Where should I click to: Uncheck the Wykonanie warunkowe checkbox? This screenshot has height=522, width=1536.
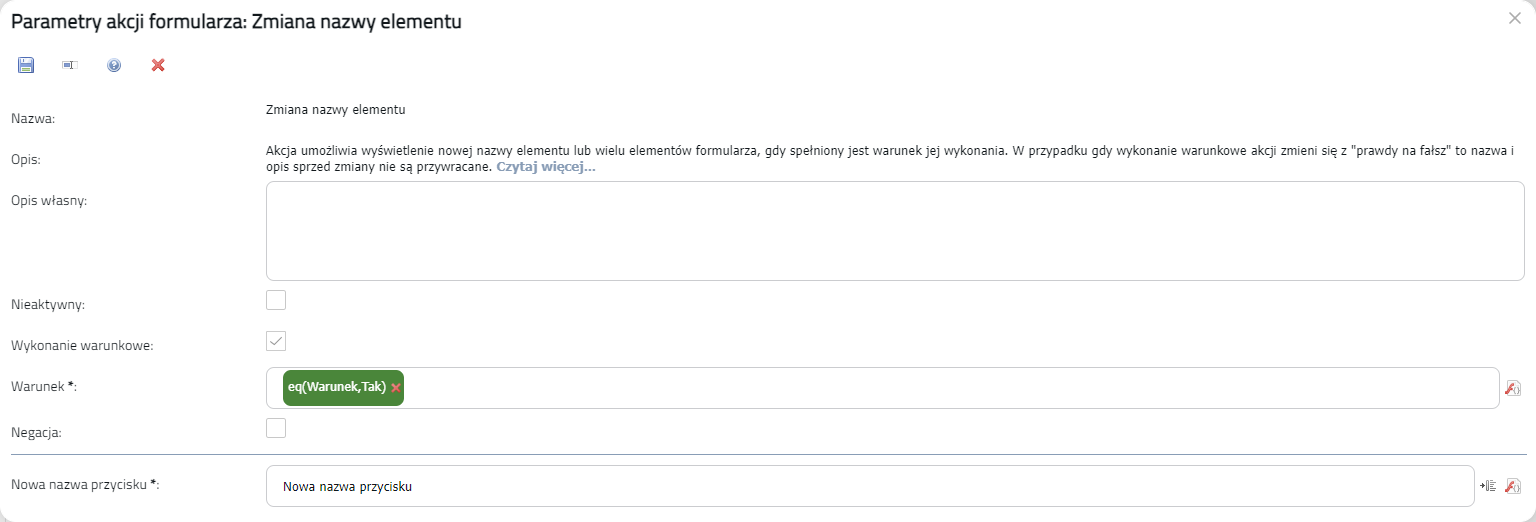[x=276, y=341]
